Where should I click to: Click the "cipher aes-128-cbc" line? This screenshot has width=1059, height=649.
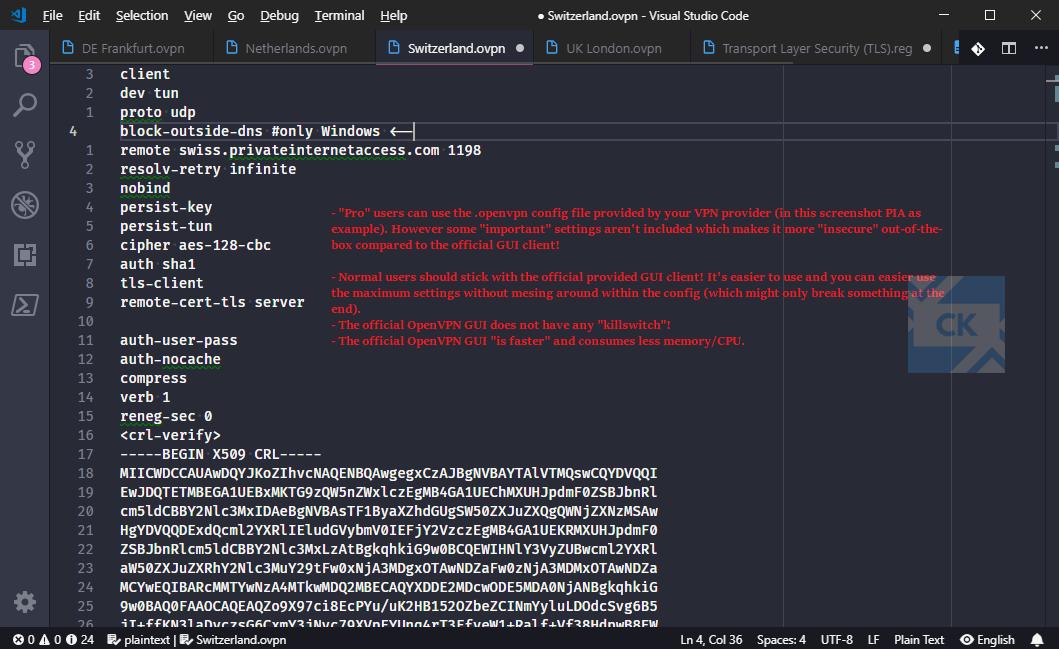tap(195, 245)
